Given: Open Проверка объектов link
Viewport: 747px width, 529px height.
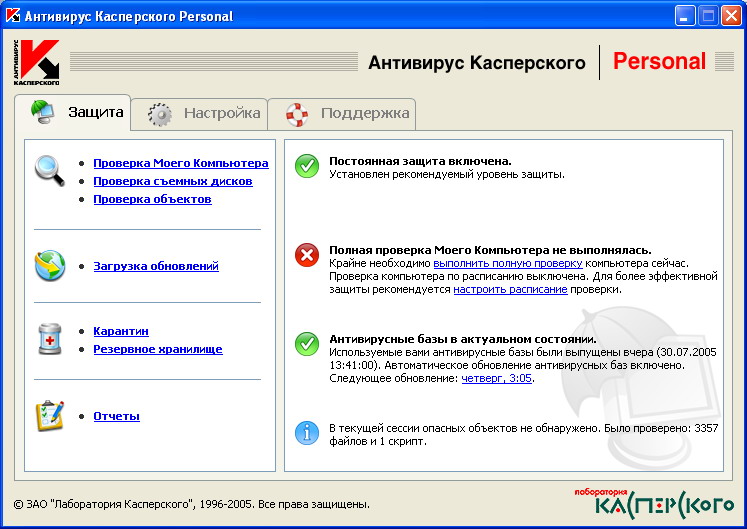Looking at the screenshot, I should click(x=152, y=199).
